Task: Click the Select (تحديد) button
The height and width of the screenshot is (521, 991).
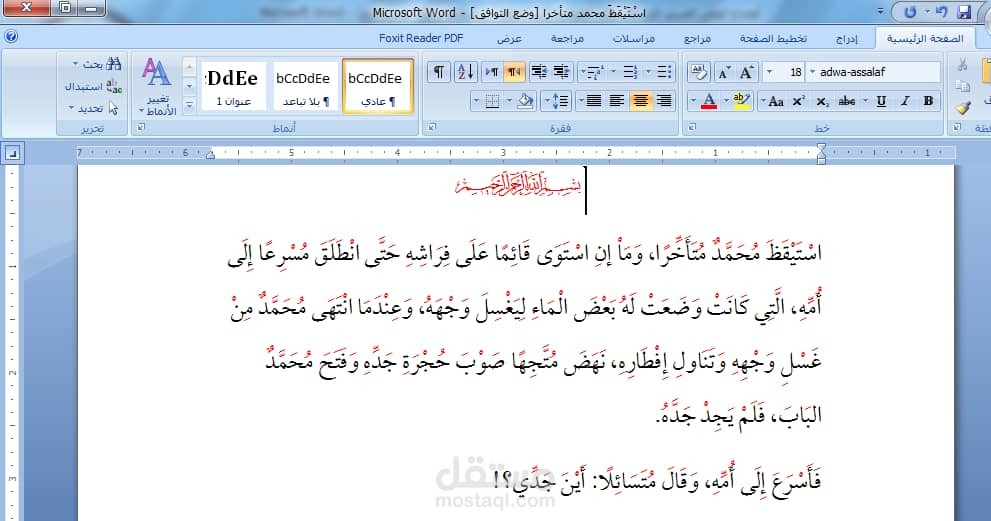Action: click(94, 108)
